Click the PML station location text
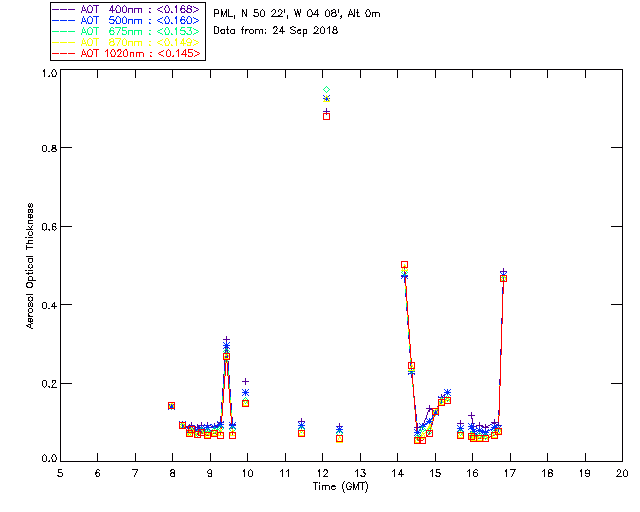 (x=297, y=14)
